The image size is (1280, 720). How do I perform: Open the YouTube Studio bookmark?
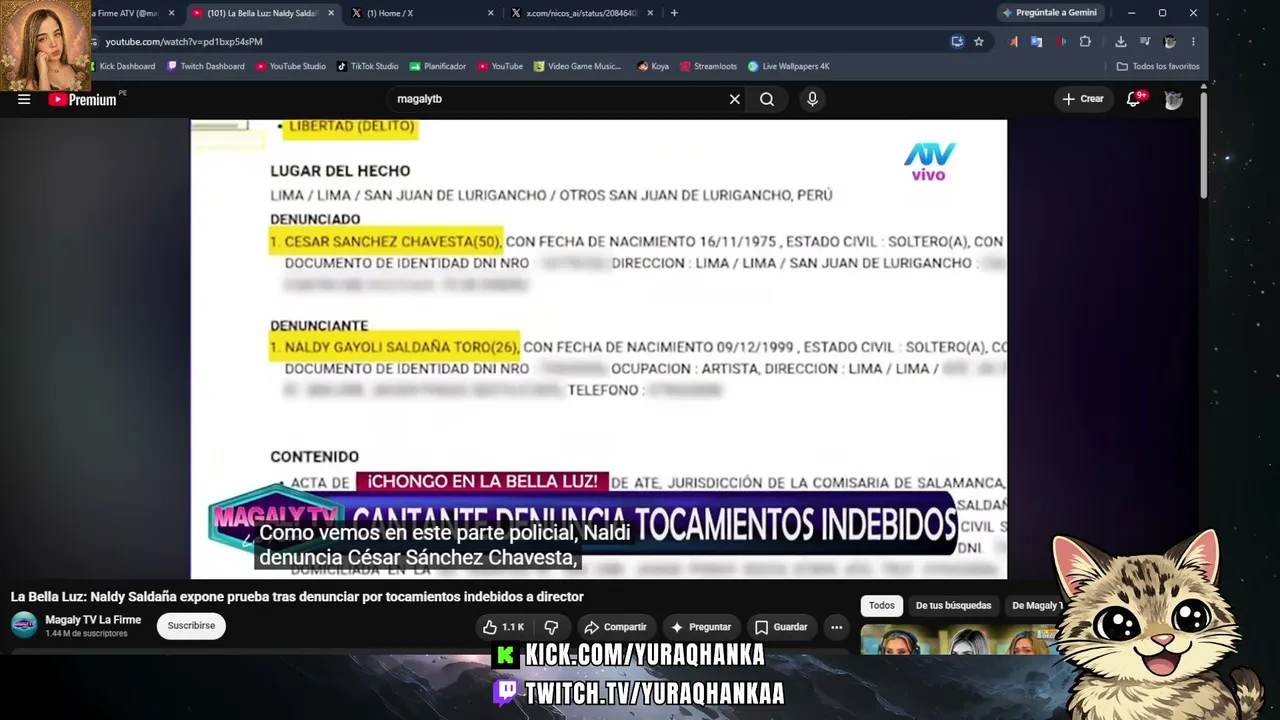coord(291,66)
